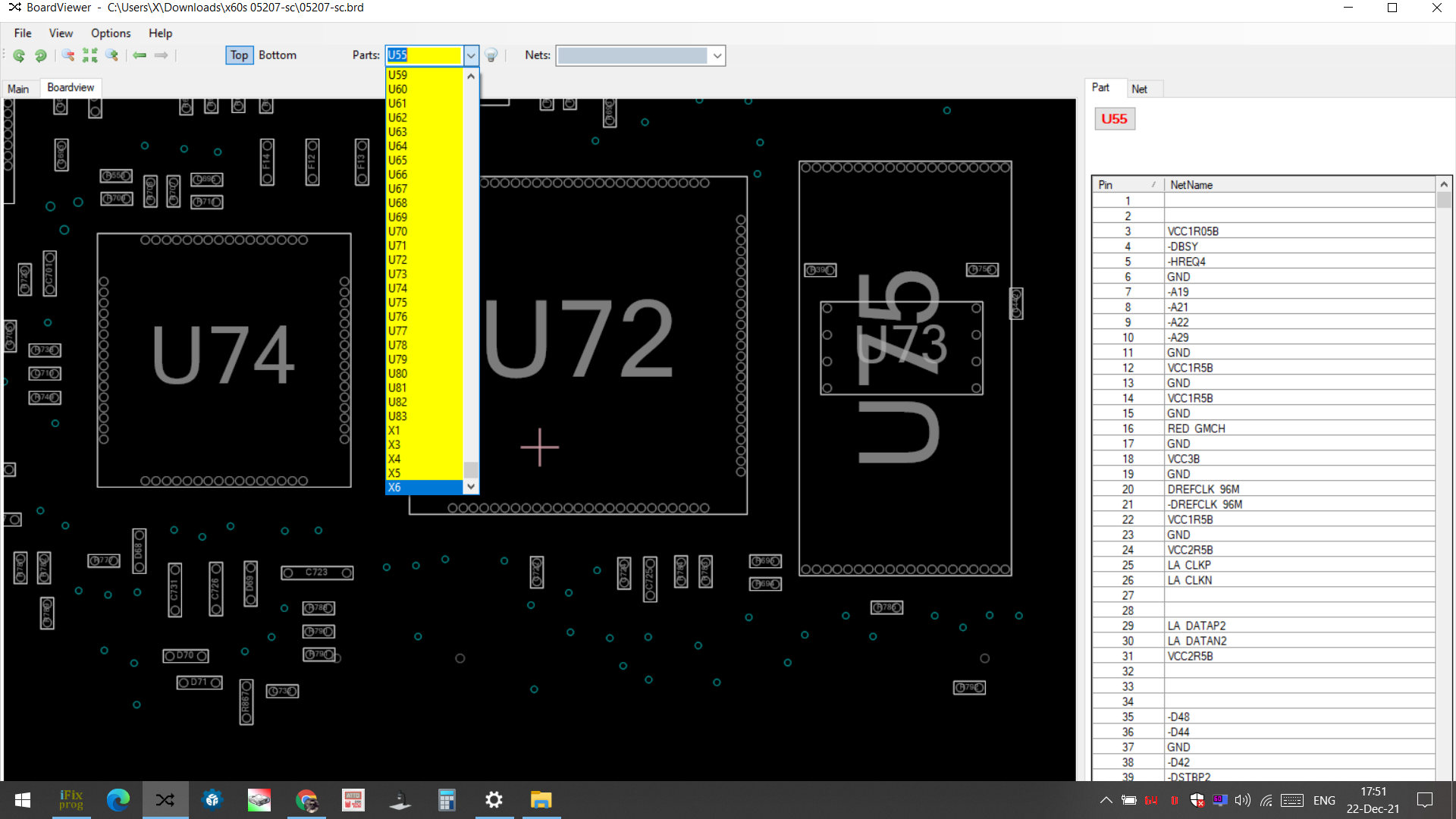Screen dimensions: 1456x819
Task: Click the pin table scrollbar up arrow
Action: 1444,184
